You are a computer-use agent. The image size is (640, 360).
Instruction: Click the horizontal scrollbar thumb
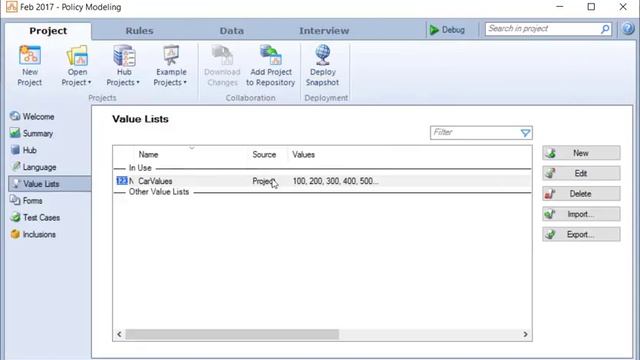[x=232, y=334]
